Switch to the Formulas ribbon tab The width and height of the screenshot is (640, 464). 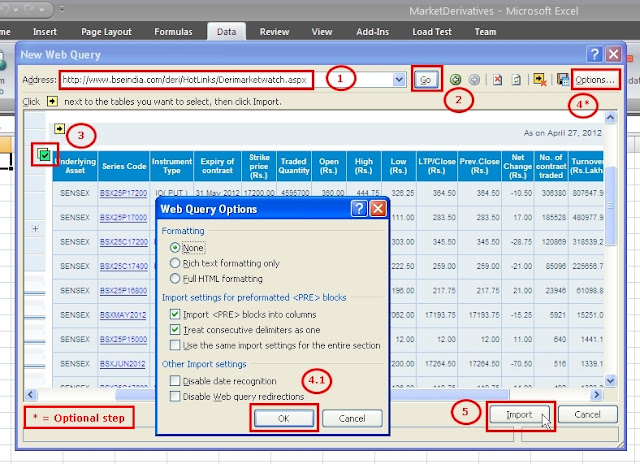click(173, 32)
